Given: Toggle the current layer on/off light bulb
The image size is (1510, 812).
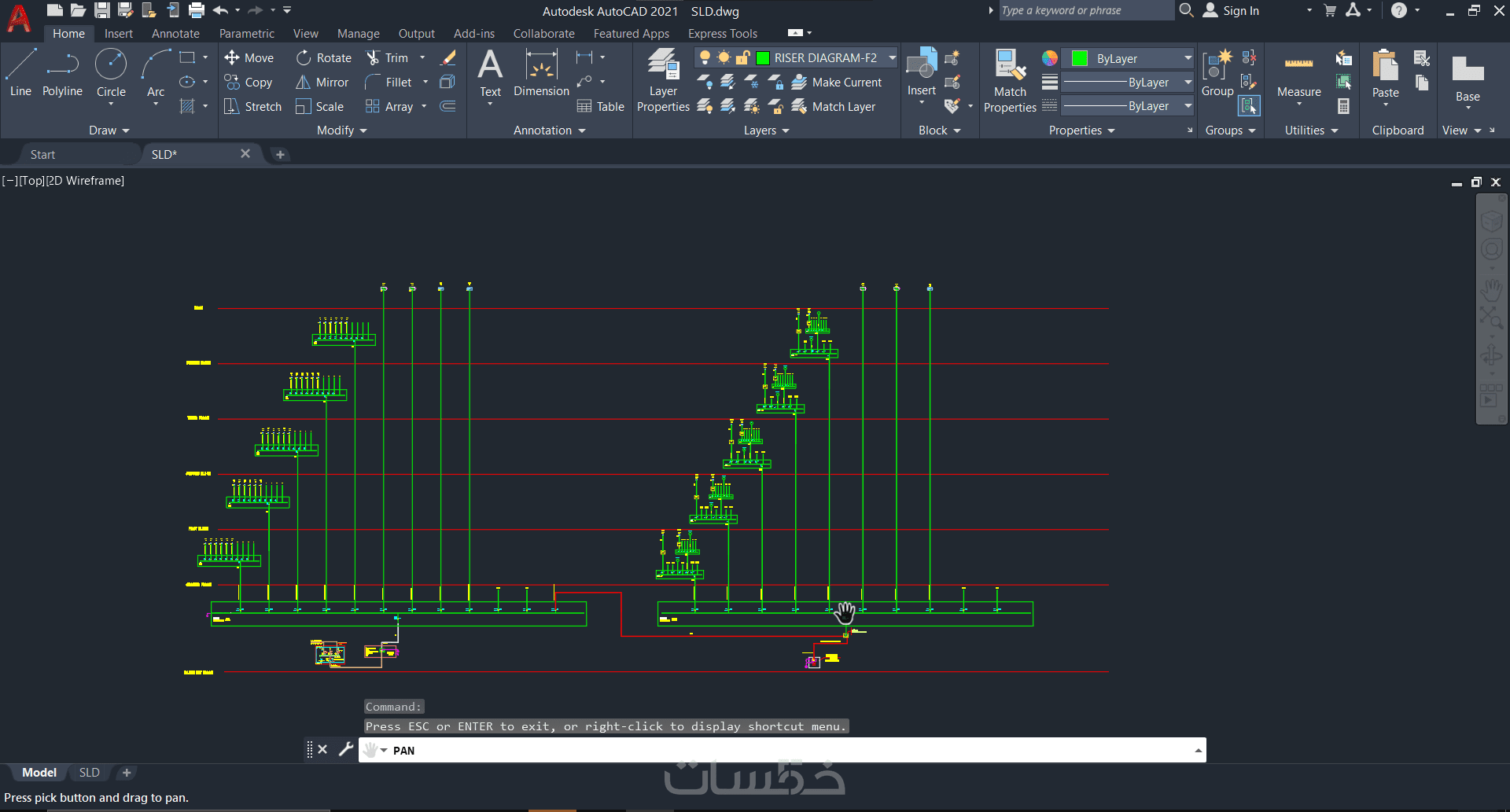Looking at the screenshot, I should coord(705,57).
